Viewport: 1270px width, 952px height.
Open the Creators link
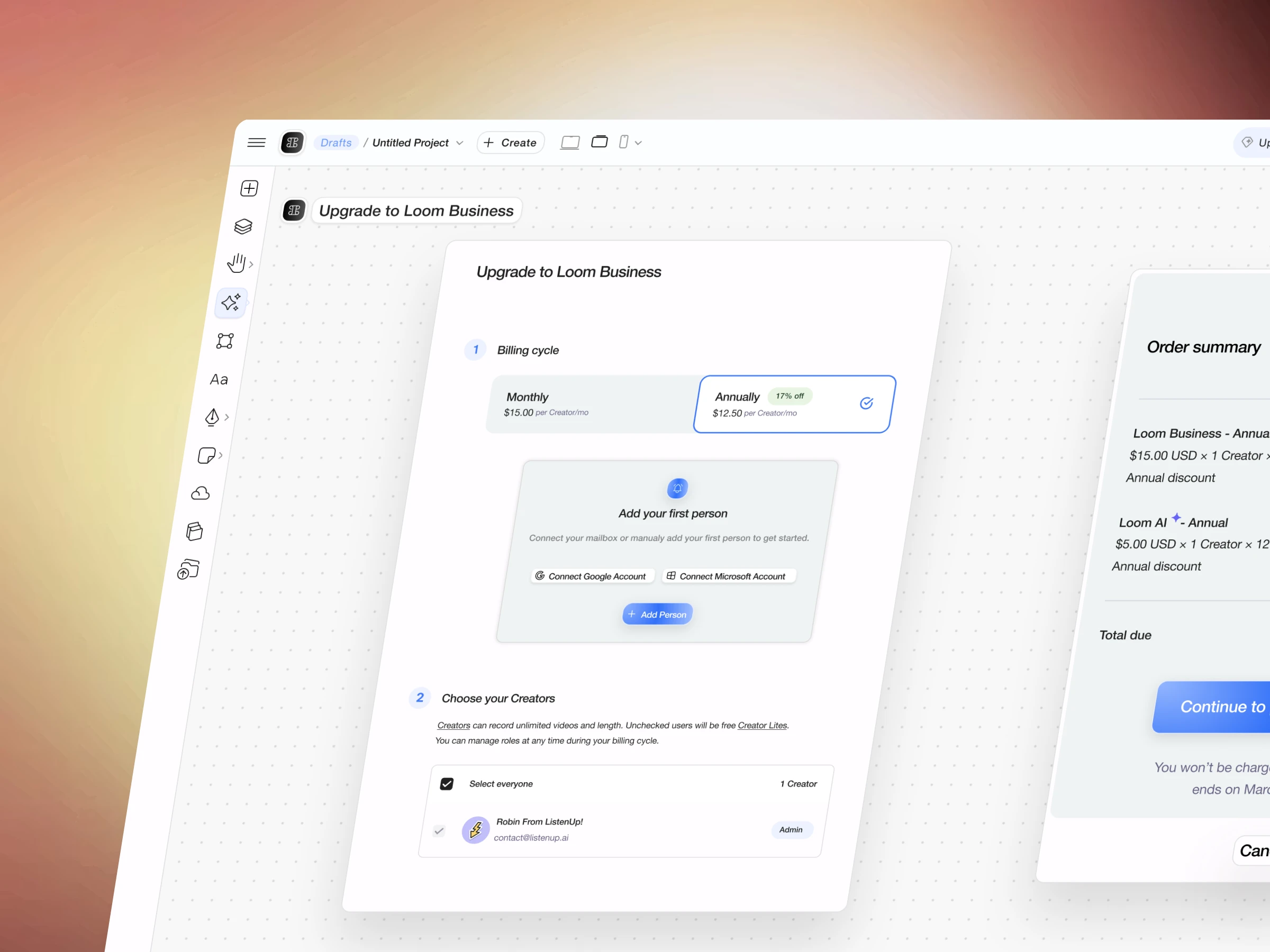pyautogui.click(x=453, y=725)
